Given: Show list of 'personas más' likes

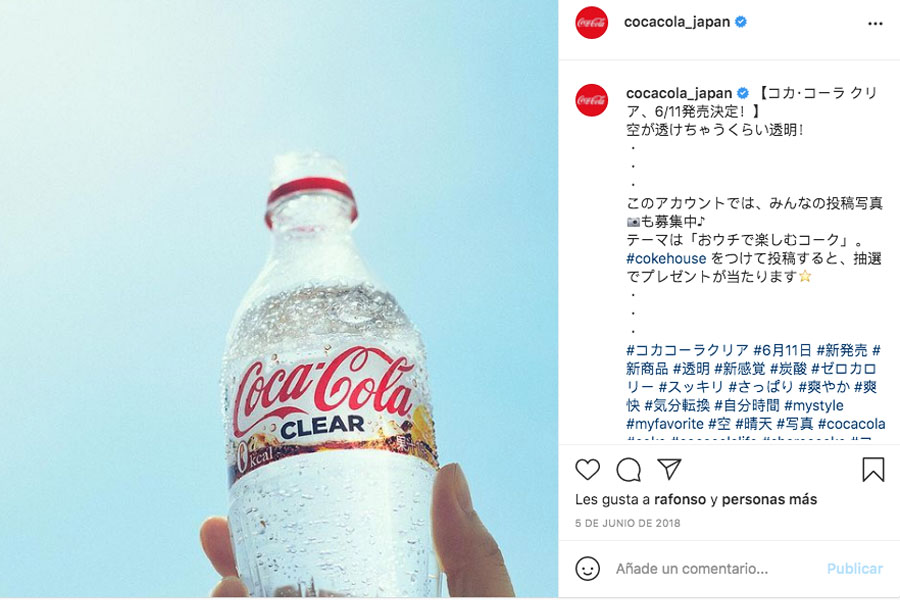Looking at the screenshot, I should [x=769, y=500].
